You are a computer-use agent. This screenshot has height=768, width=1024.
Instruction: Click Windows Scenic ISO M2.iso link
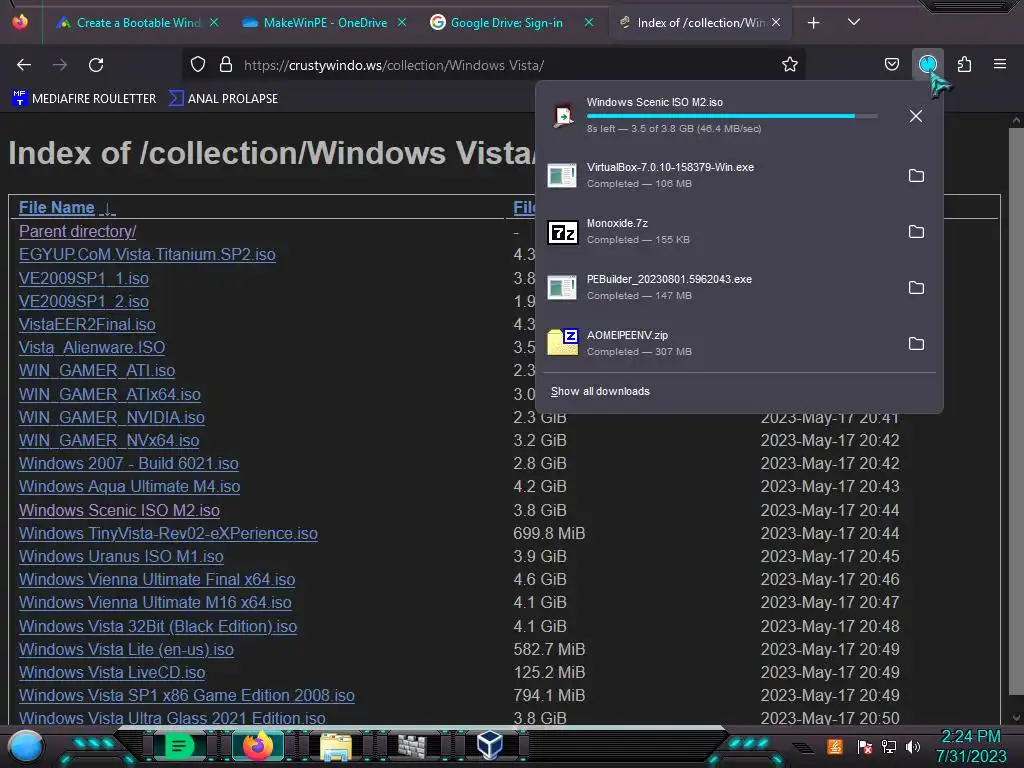(119, 510)
